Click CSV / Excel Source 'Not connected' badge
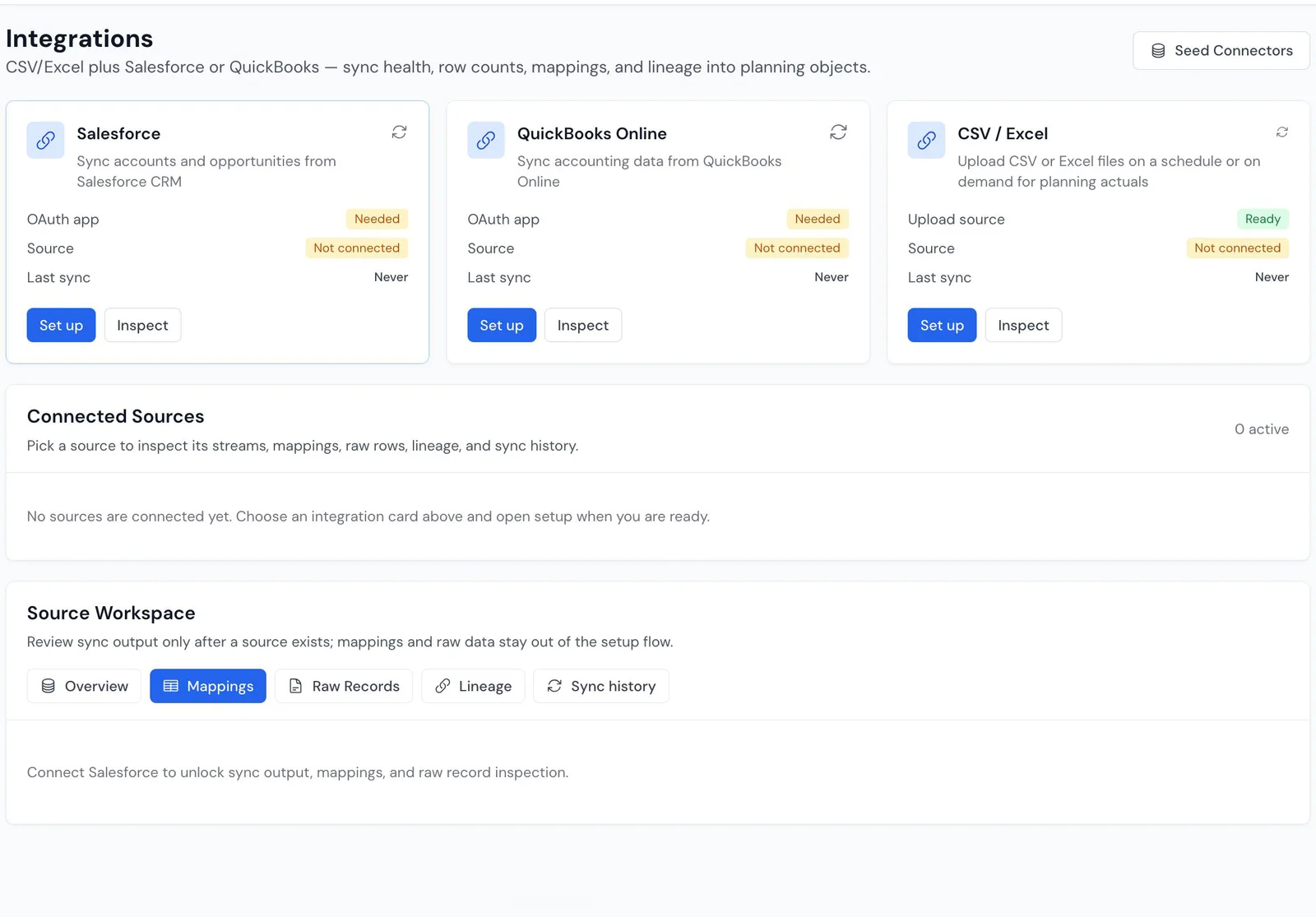Screen dimensions: 1316x917 (1238, 248)
